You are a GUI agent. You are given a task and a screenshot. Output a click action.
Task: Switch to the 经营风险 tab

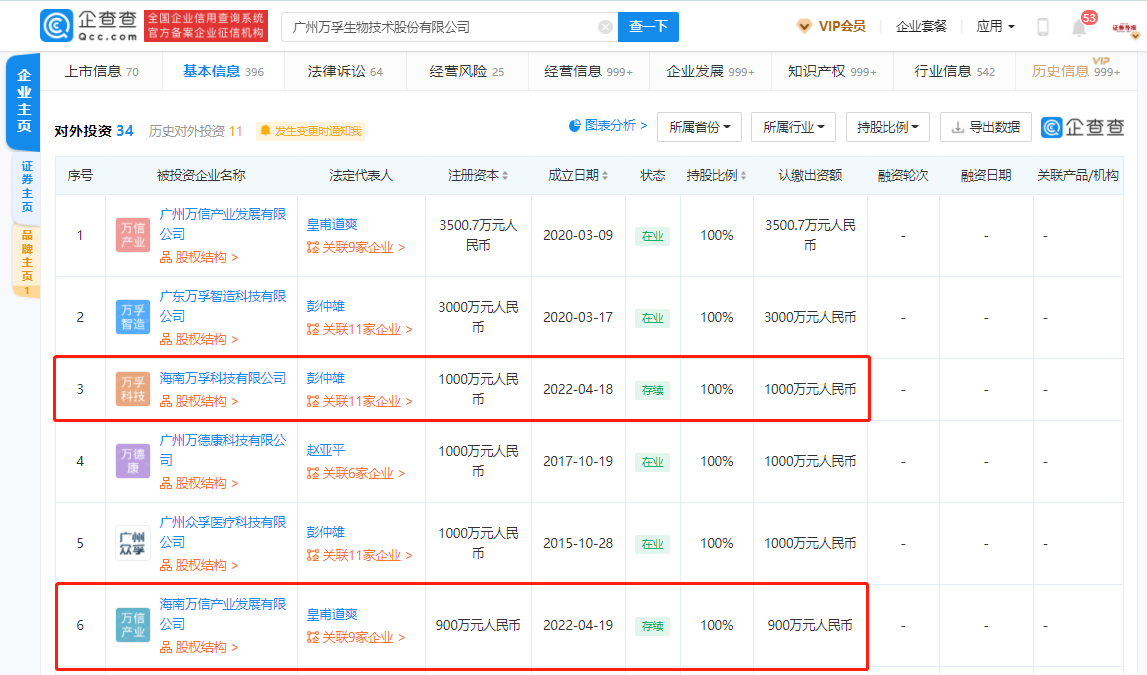coord(467,71)
